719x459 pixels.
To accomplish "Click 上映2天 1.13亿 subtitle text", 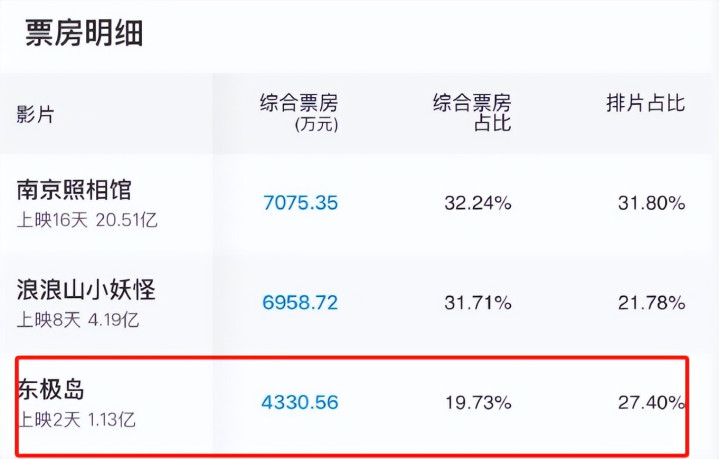I will 76,420.
